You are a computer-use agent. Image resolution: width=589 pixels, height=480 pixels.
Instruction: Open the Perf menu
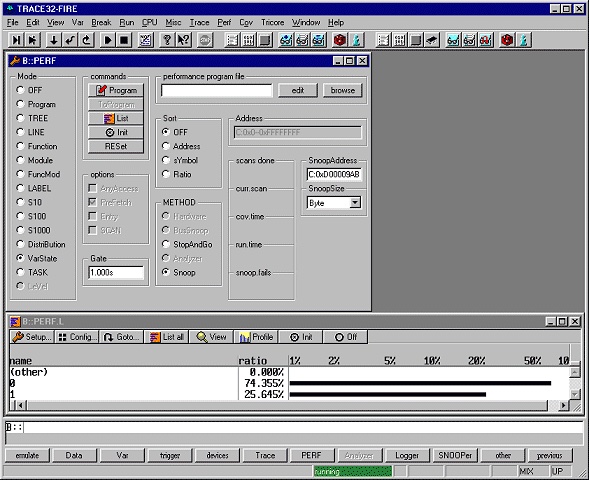pos(224,23)
